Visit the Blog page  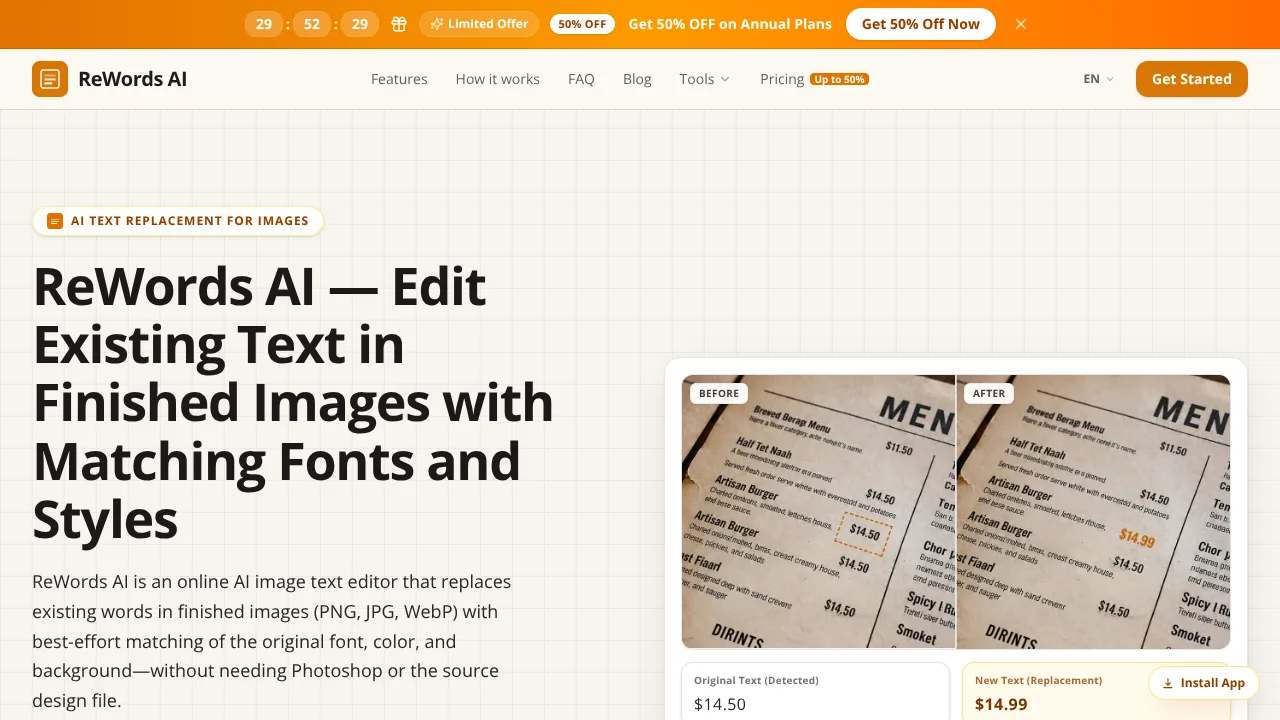pyautogui.click(x=637, y=79)
